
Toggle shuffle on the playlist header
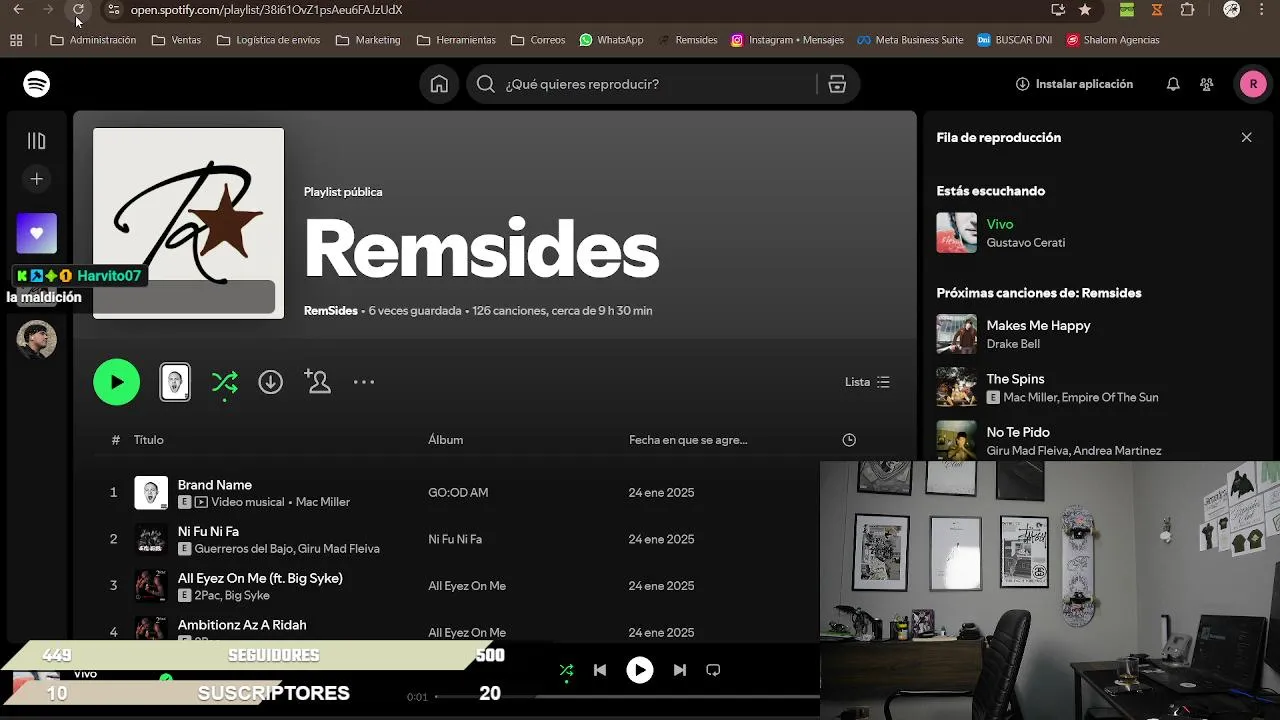pyautogui.click(x=225, y=382)
